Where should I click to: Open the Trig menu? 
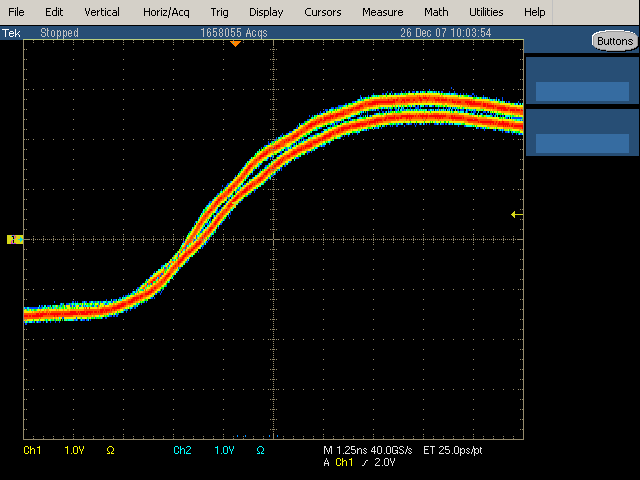point(219,12)
